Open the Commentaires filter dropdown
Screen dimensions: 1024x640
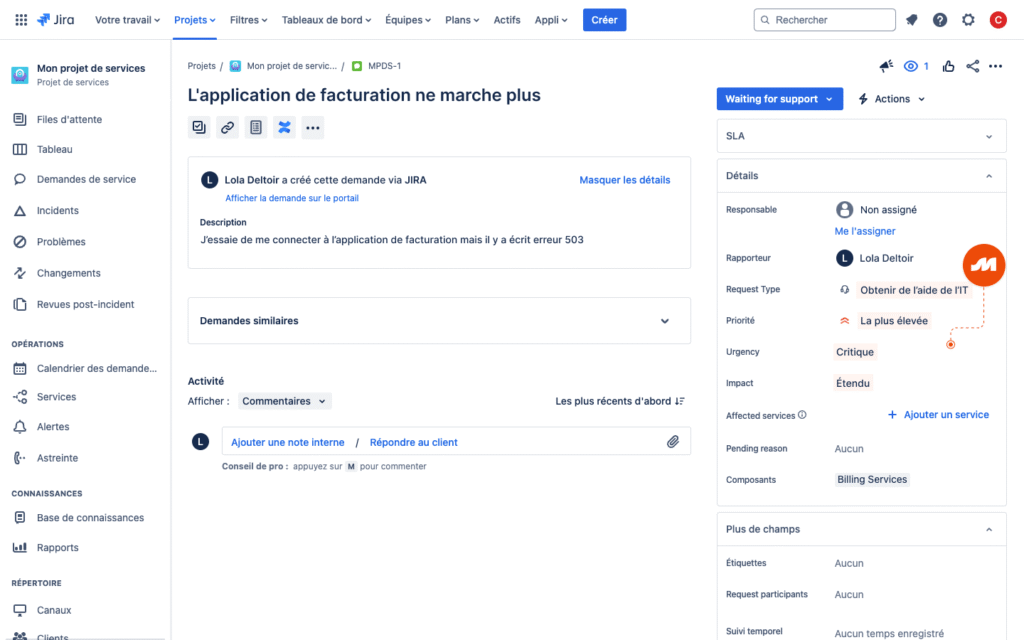click(283, 400)
